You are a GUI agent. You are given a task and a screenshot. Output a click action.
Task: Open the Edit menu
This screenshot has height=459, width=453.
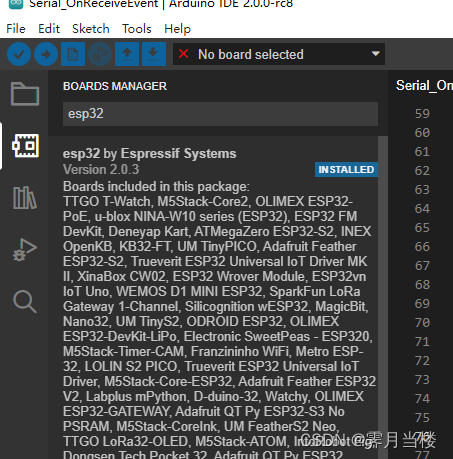coord(49,29)
